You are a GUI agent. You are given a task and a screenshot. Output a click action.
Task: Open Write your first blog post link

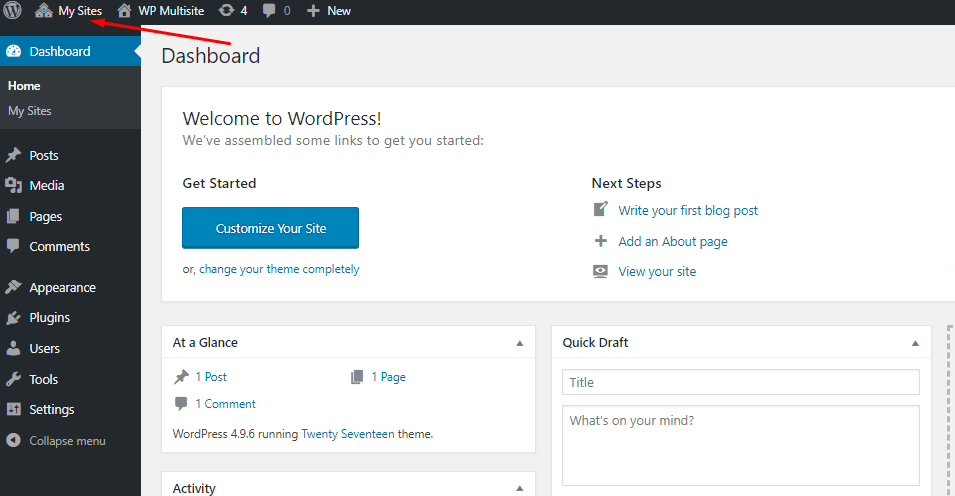click(x=688, y=211)
